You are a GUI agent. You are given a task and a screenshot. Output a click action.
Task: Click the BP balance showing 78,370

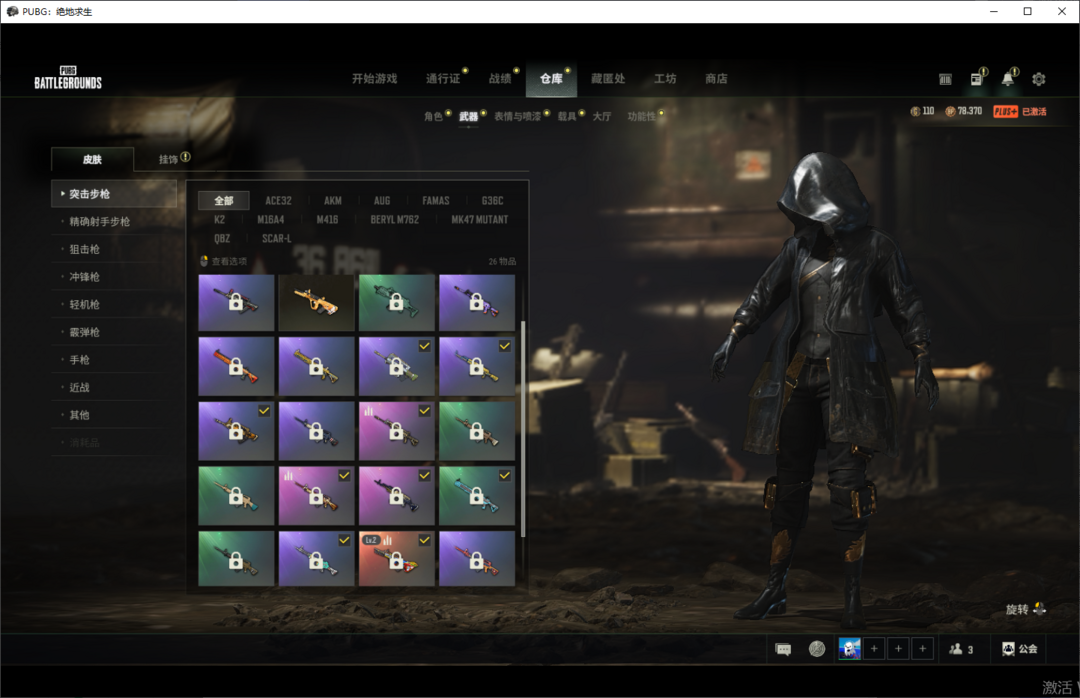point(964,111)
